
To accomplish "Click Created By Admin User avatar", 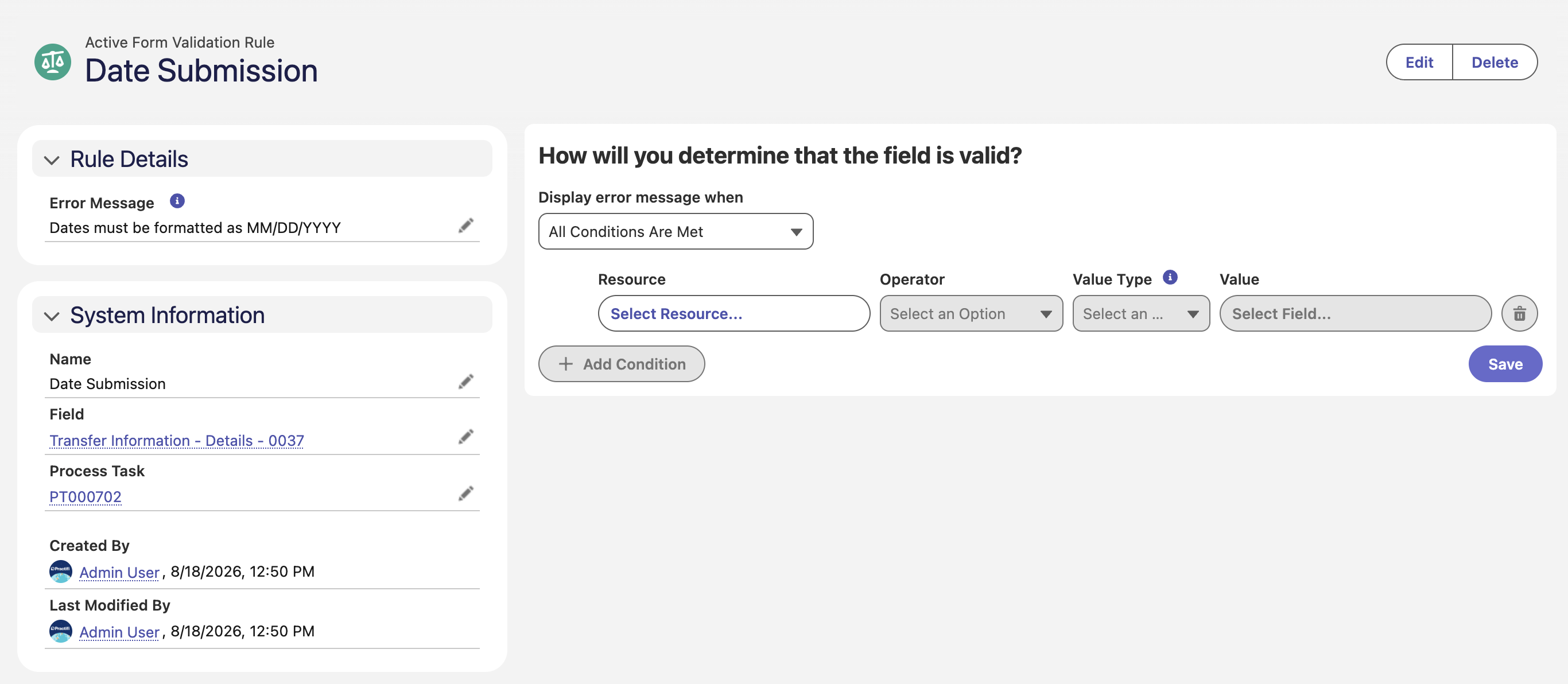I will (61, 572).
